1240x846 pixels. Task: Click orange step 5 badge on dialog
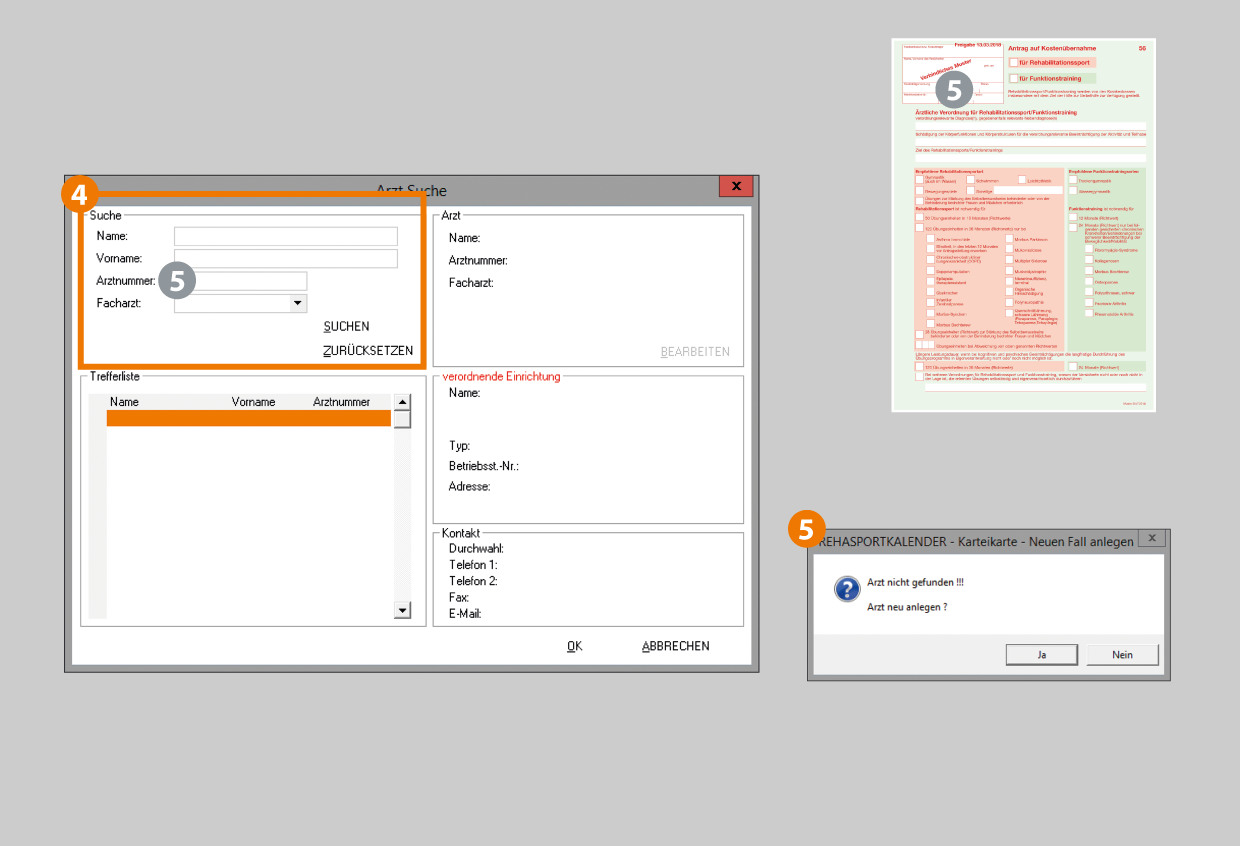pyautogui.click(x=807, y=530)
